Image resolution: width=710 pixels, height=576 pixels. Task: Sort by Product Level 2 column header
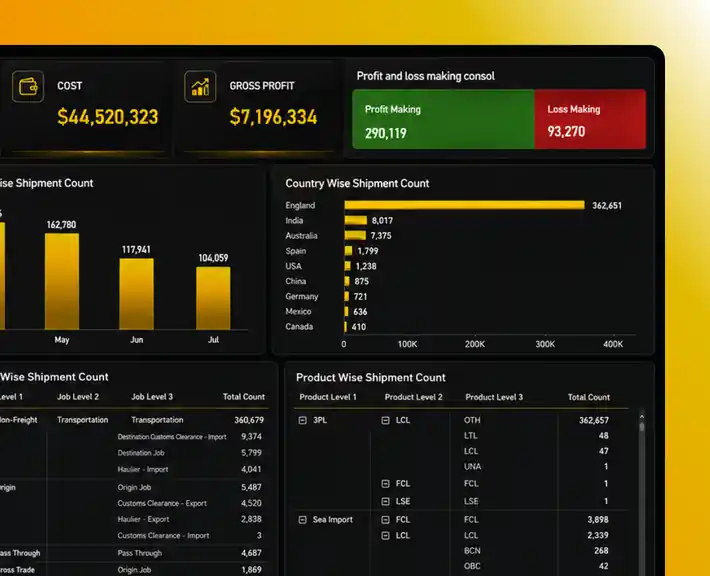pyautogui.click(x=413, y=397)
